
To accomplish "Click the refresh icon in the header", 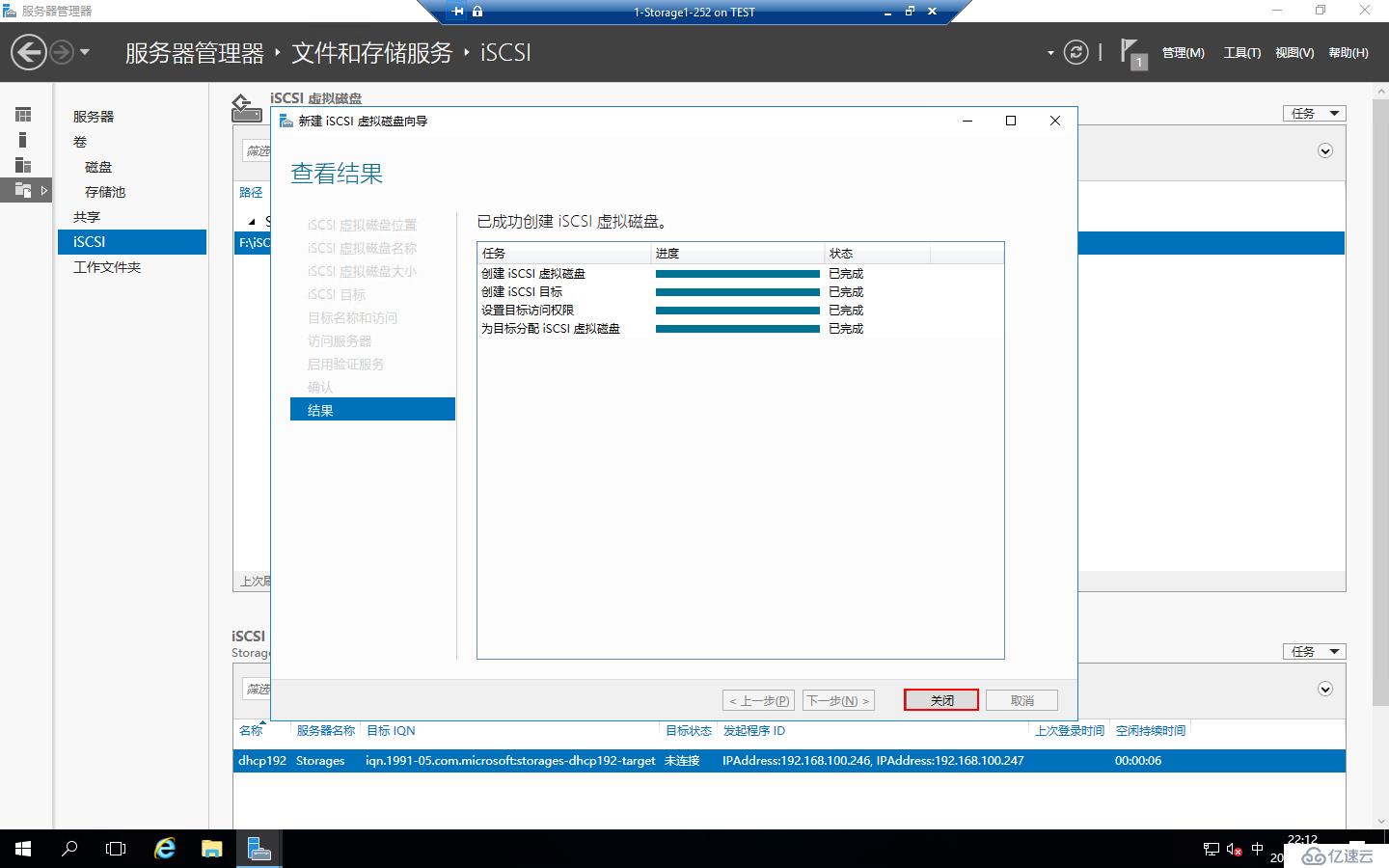I will point(1076,52).
